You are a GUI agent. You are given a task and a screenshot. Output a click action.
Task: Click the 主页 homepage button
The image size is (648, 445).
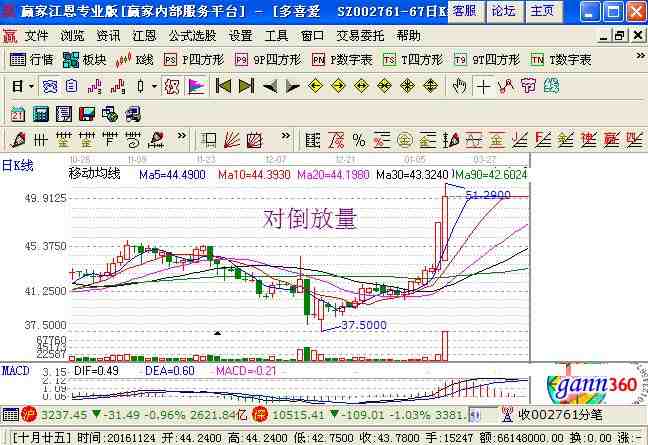(543, 11)
